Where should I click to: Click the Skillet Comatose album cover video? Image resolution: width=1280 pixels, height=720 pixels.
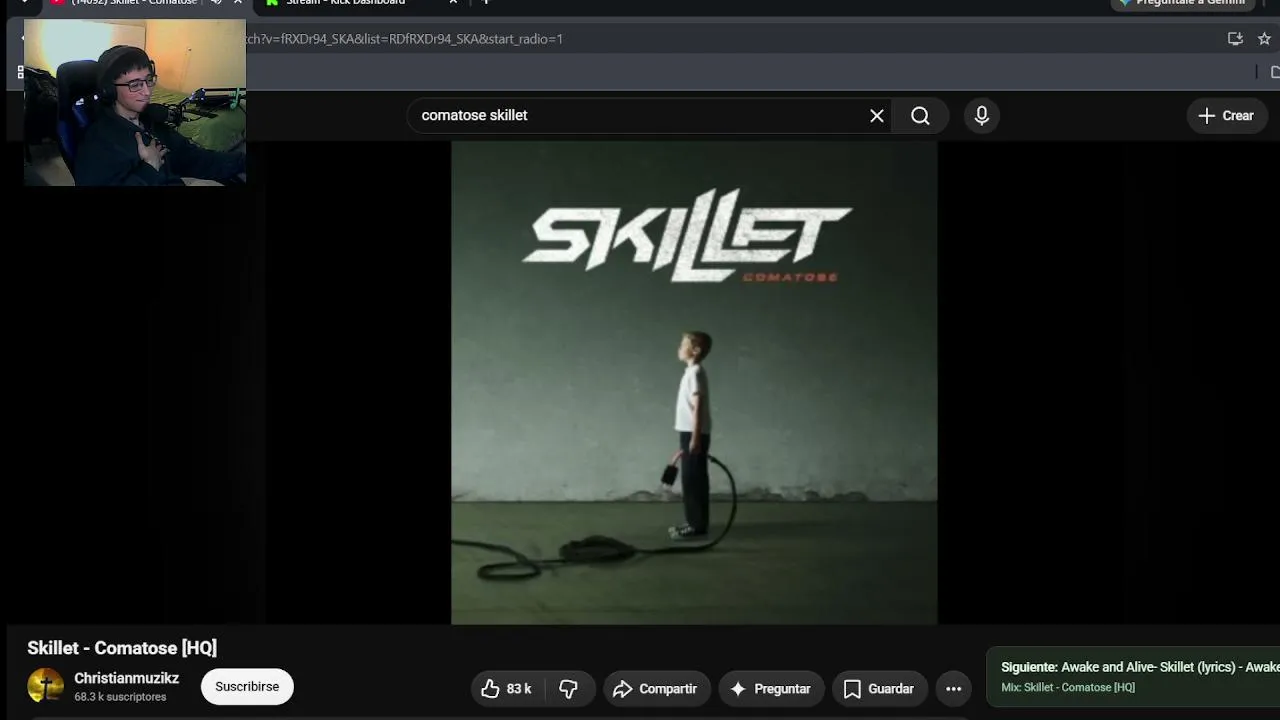pos(694,382)
